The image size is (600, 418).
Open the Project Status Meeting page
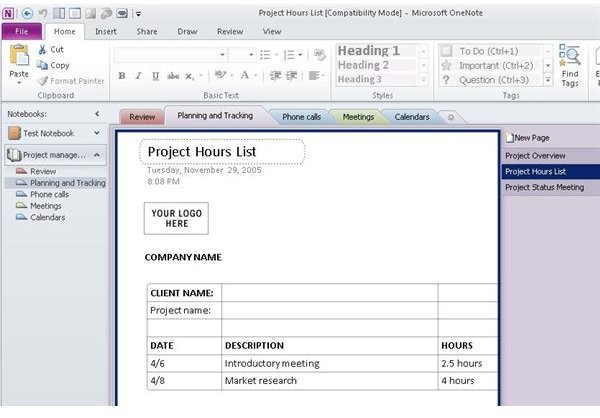coord(551,187)
